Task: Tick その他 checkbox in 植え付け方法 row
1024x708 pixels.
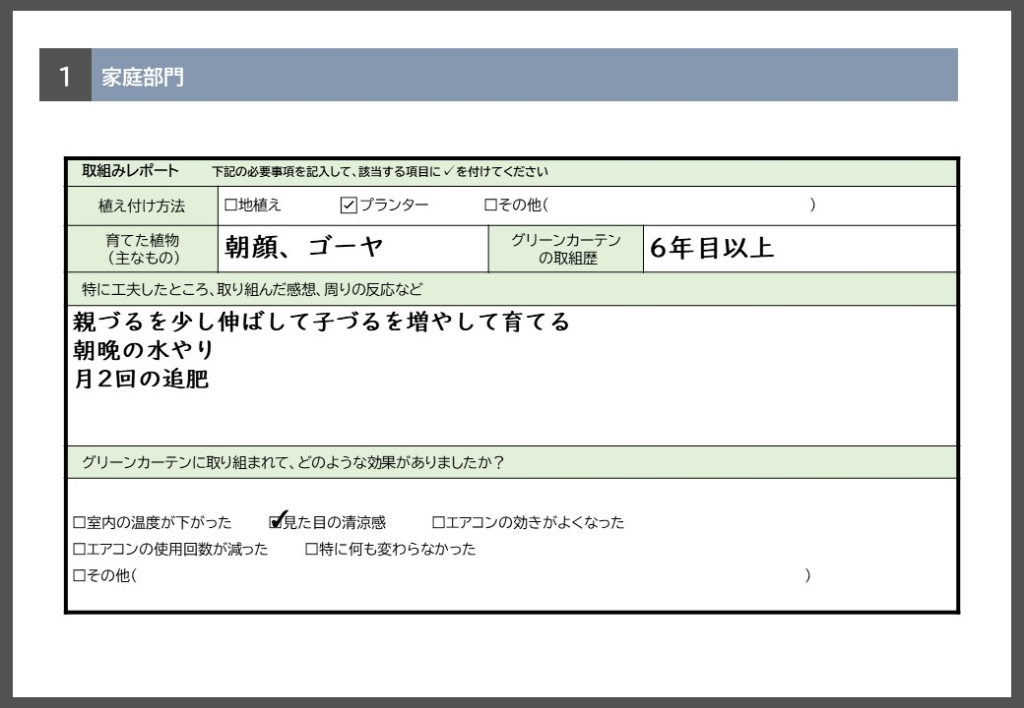Action: [490, 205]
